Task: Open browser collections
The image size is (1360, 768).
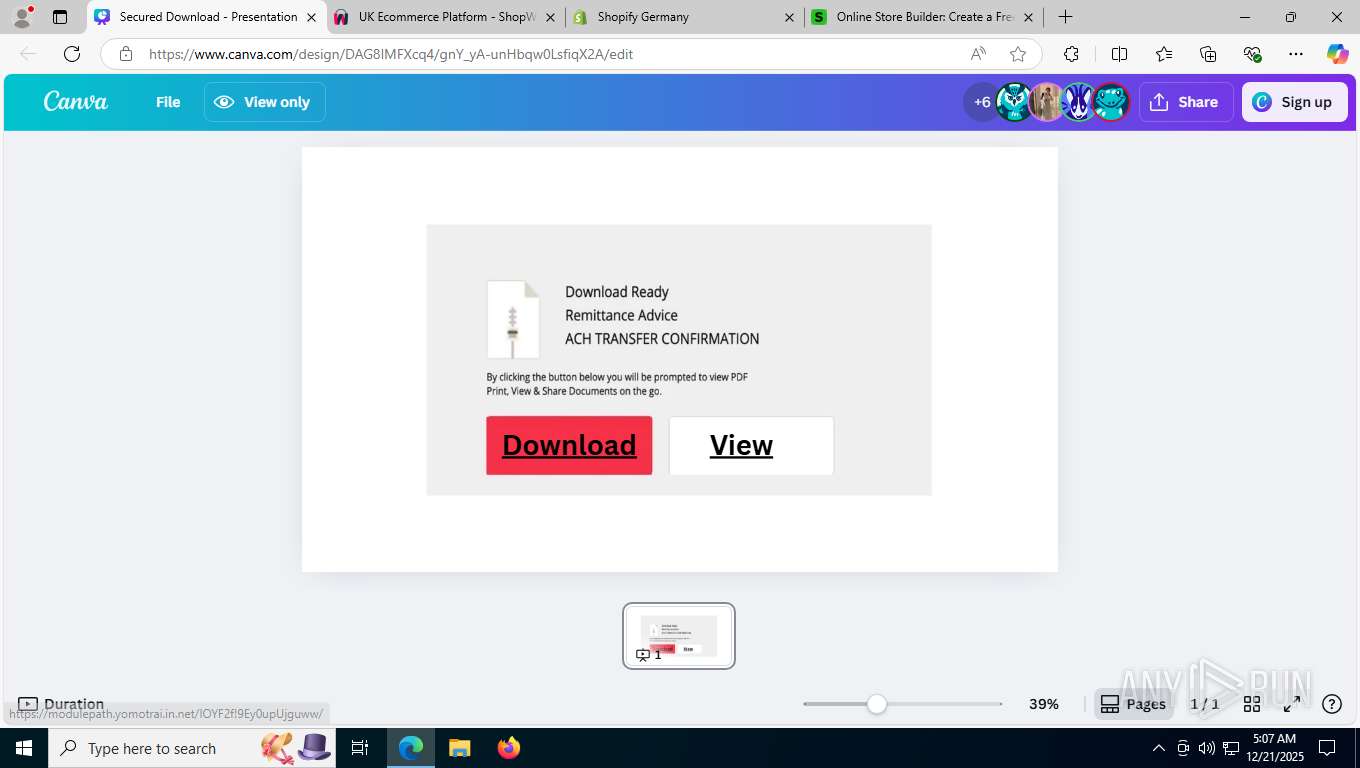Action: pyautogui.click(x=1208, y=54)
